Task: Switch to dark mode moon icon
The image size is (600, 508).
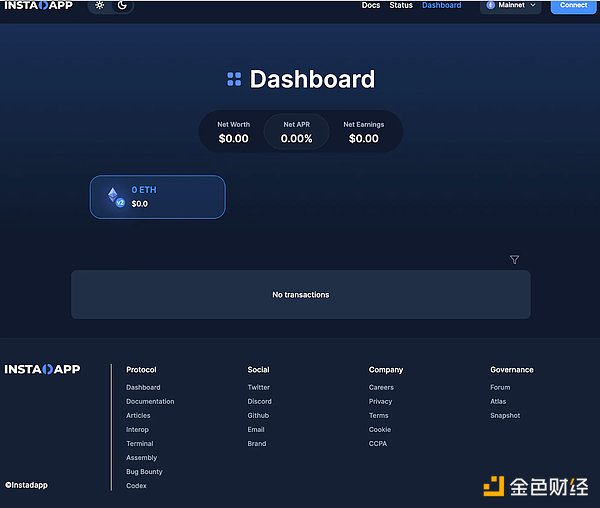Action: point(122,5)
